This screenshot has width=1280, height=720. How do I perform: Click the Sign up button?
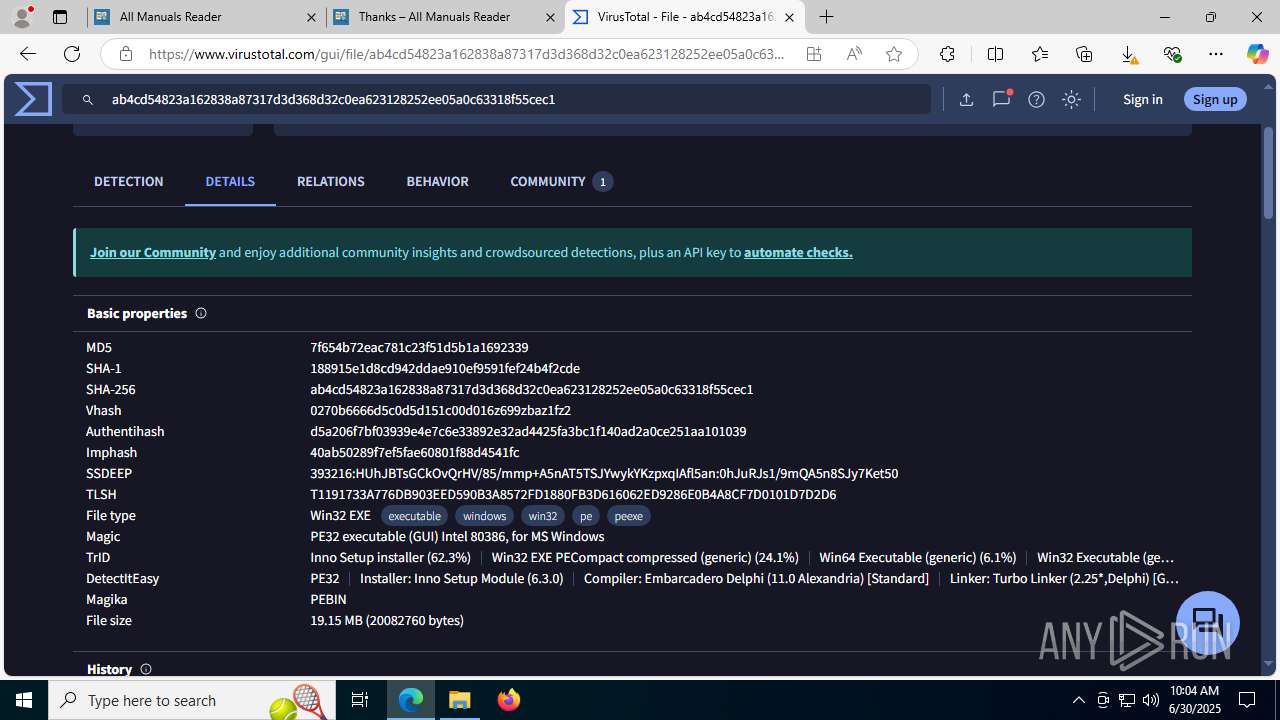1215,99
